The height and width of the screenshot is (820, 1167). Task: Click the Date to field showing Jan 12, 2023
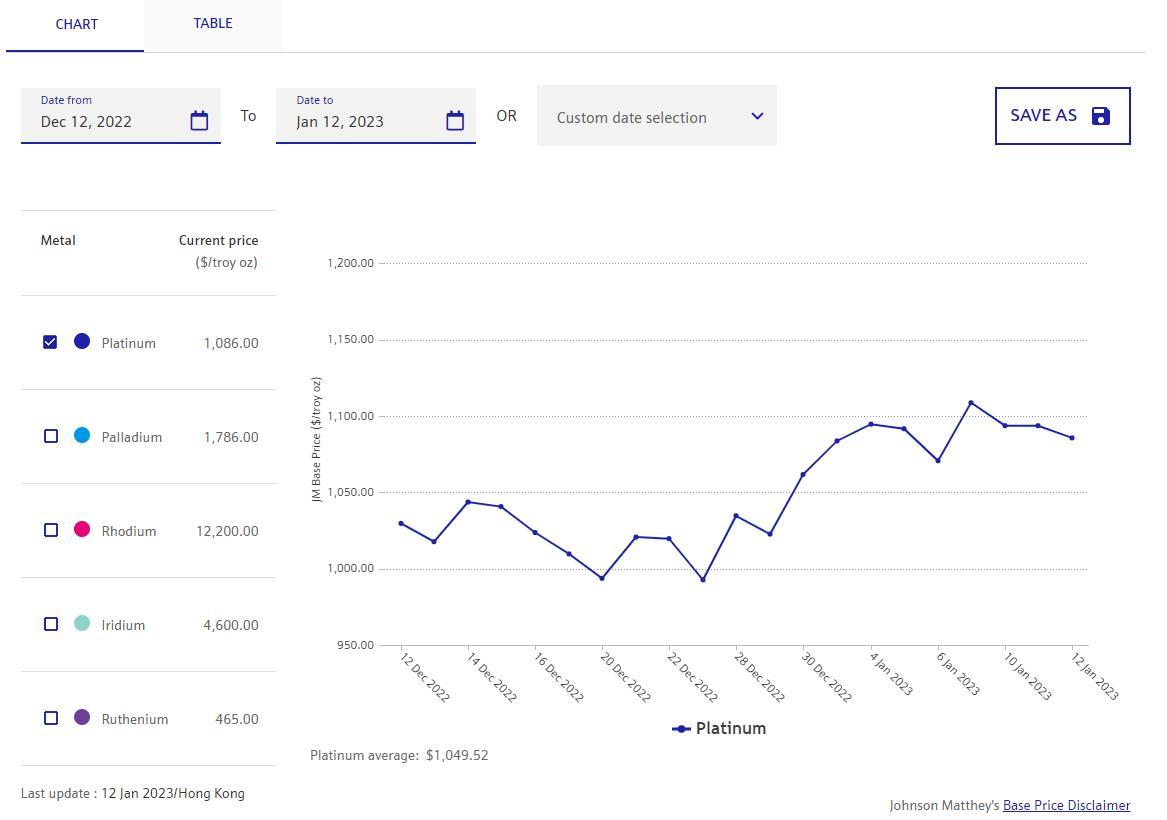(x=360, y=121)
